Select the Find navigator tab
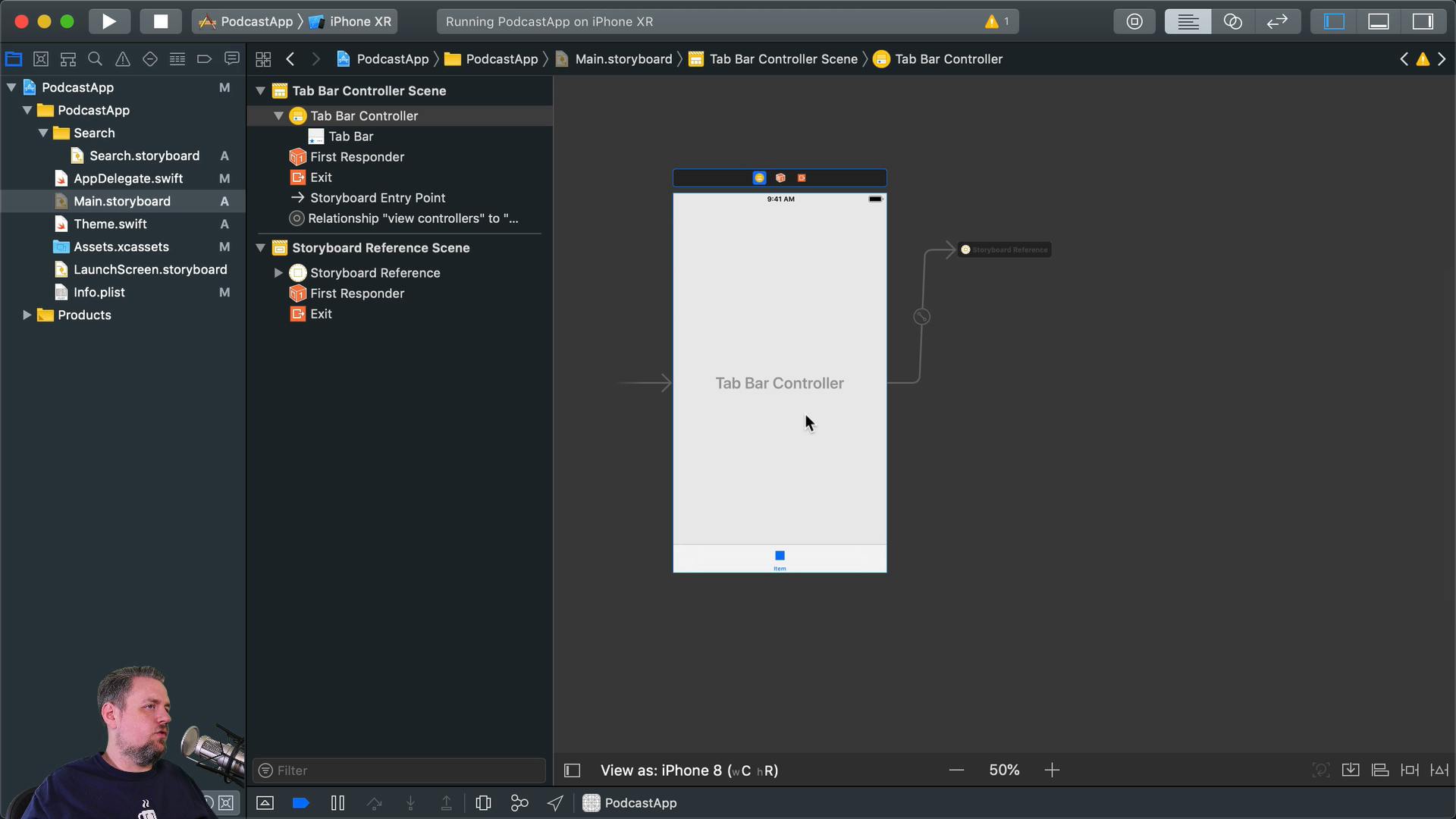This screenshot has height=819, width=1456. click(x=96, y=59)
